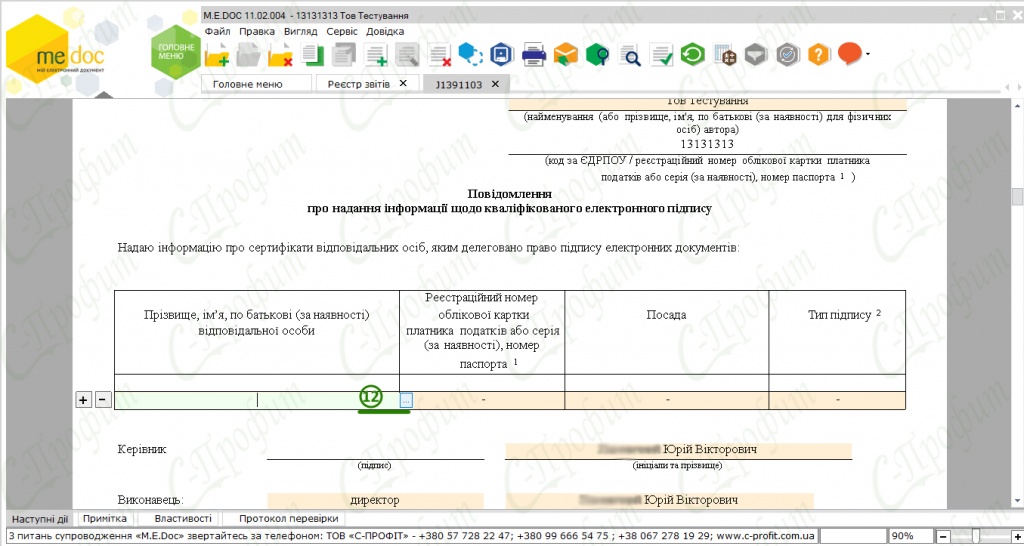
Task: Remove table row with minus button
Action: point(103,400)
